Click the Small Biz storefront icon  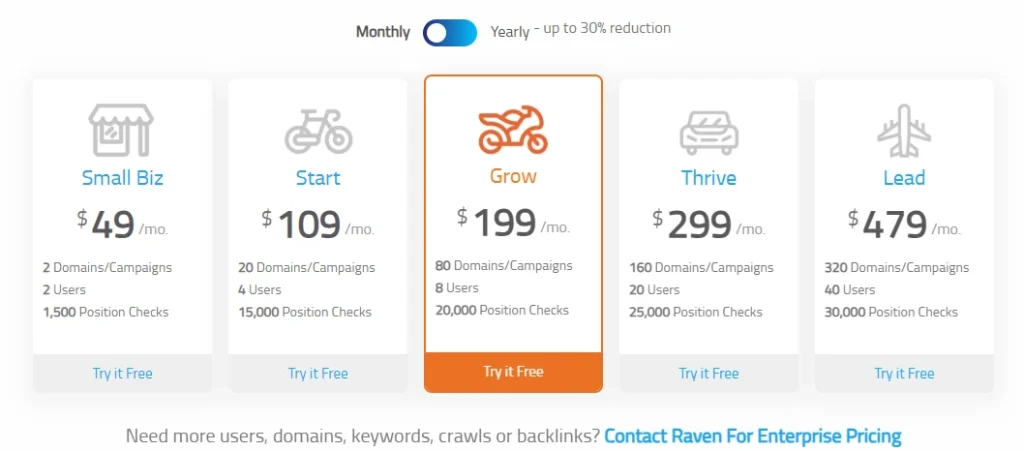pyautogui.click(x=122, y=130)
